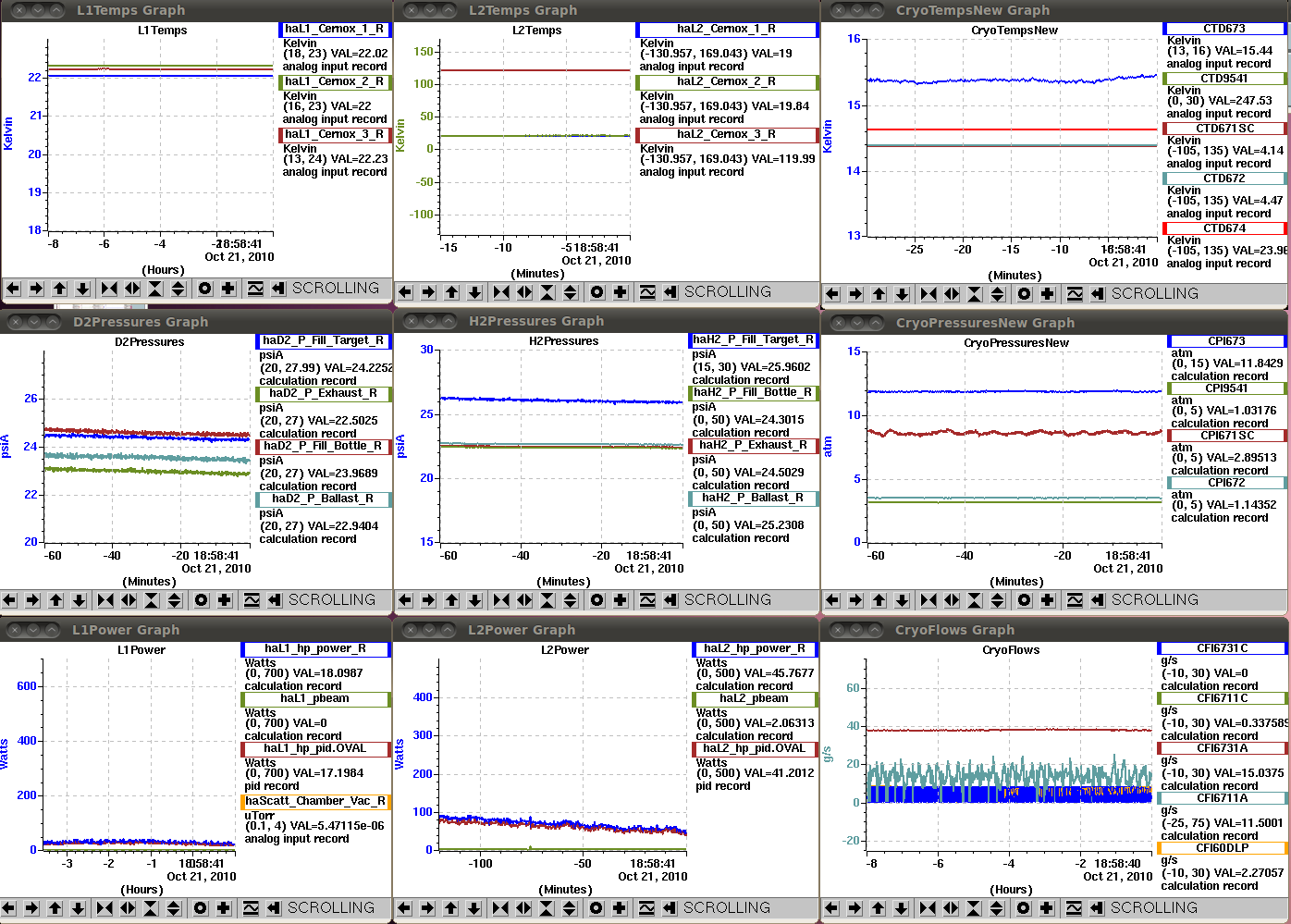Click up-down triangles icon in CryoPressuresNew Graph

click(998, 600)
